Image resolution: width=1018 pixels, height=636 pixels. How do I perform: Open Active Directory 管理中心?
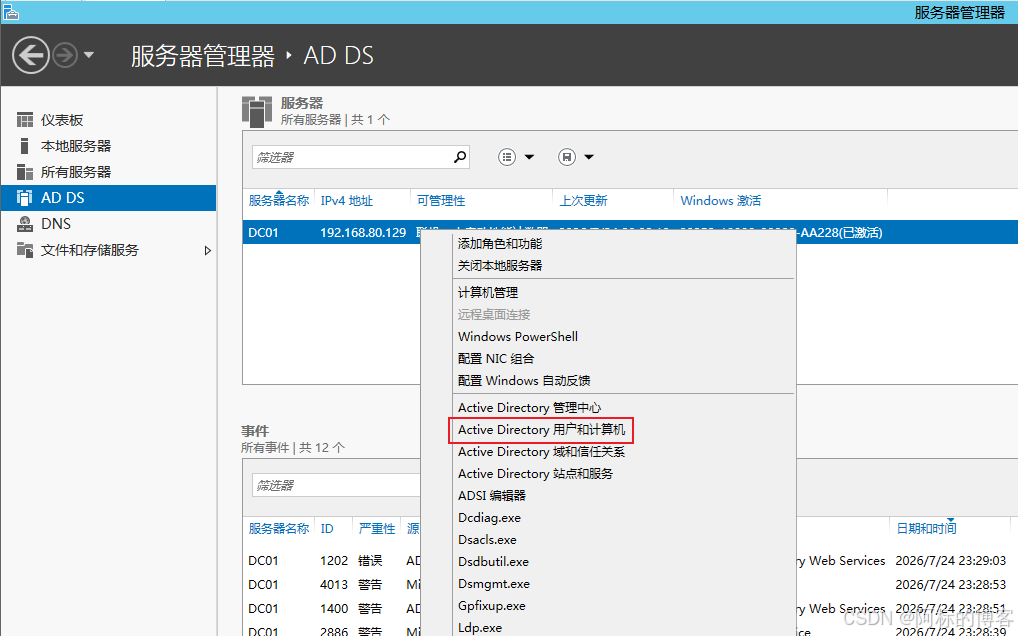coord(529,408)
